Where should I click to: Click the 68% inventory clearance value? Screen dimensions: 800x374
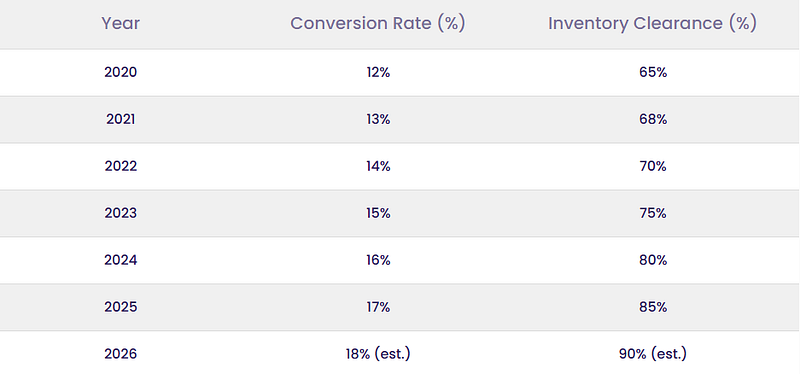653,119
